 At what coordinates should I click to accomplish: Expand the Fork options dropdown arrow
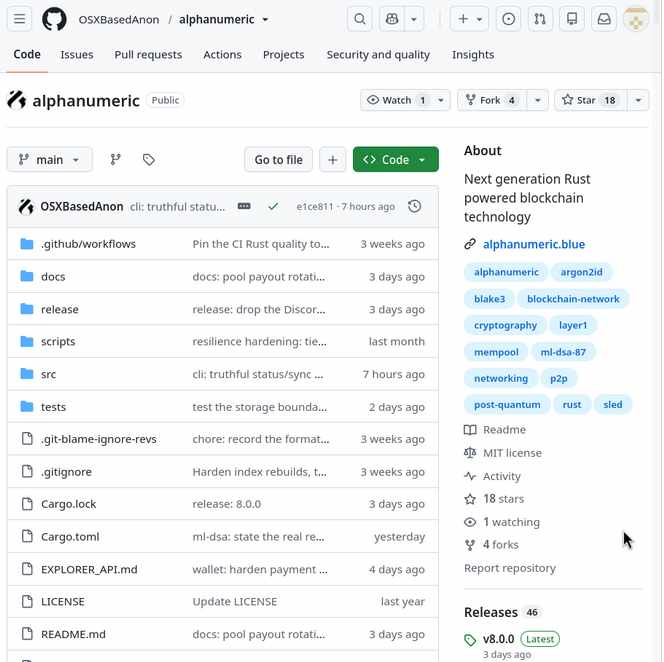538,100
